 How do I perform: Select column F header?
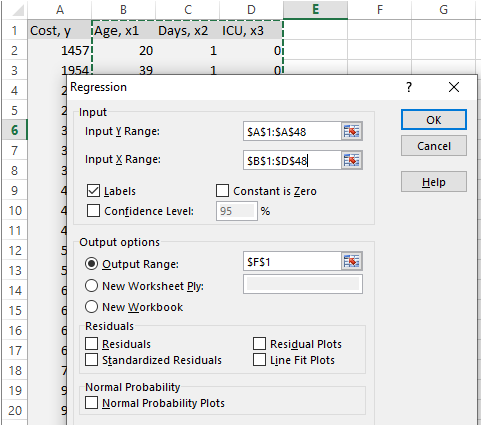pyautogui.click(x=380, y=10)
